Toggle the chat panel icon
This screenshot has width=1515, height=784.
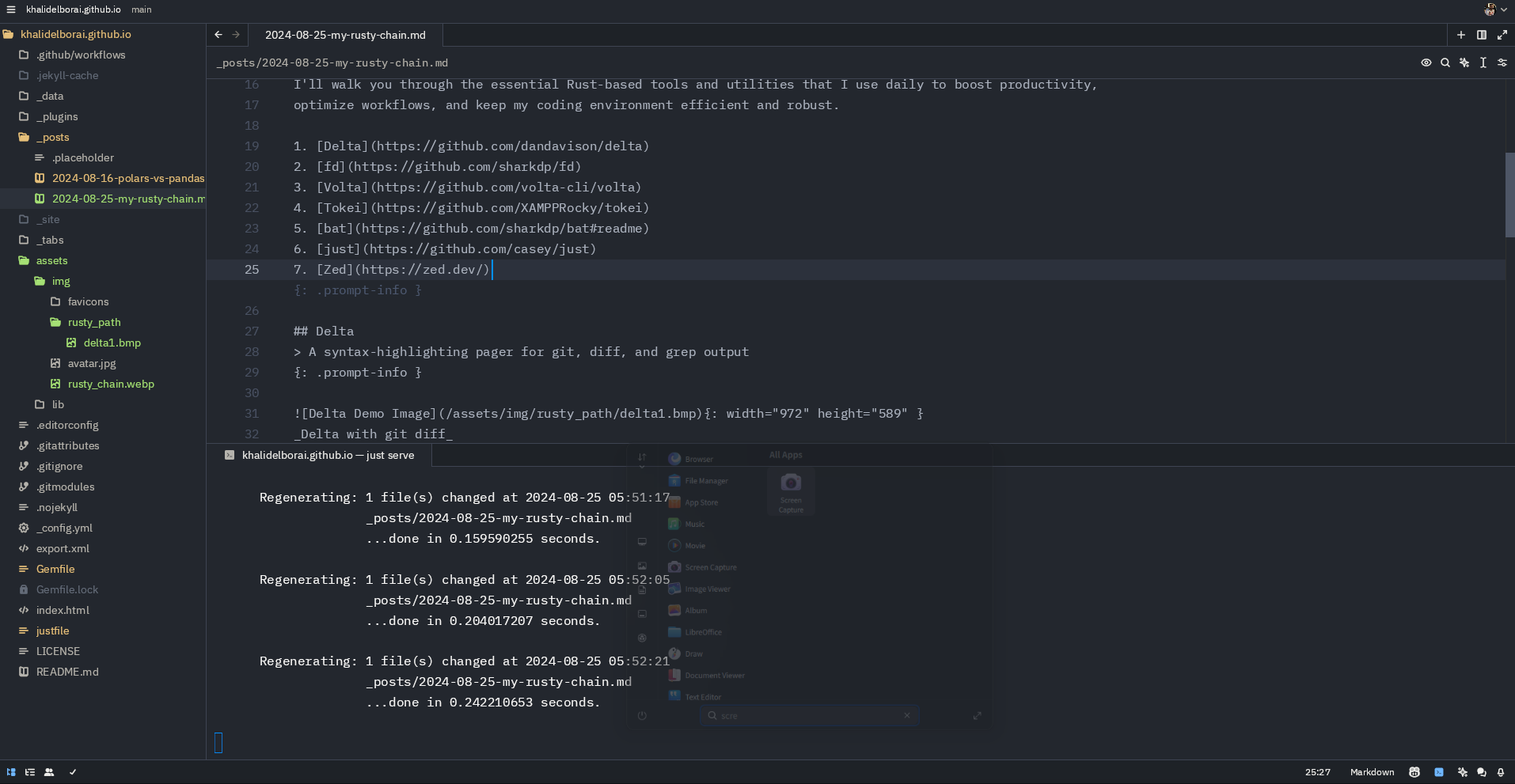[x=1482, y=772]
